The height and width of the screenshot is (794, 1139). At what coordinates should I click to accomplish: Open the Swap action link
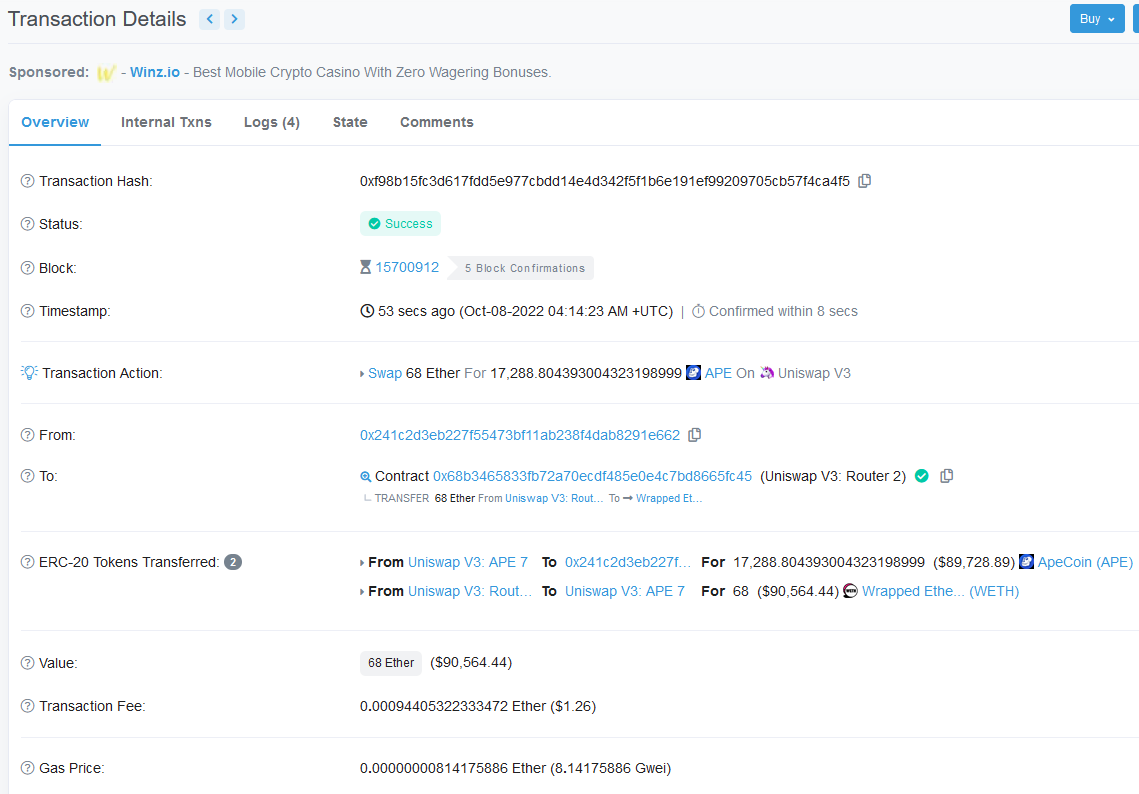(385, 373)
